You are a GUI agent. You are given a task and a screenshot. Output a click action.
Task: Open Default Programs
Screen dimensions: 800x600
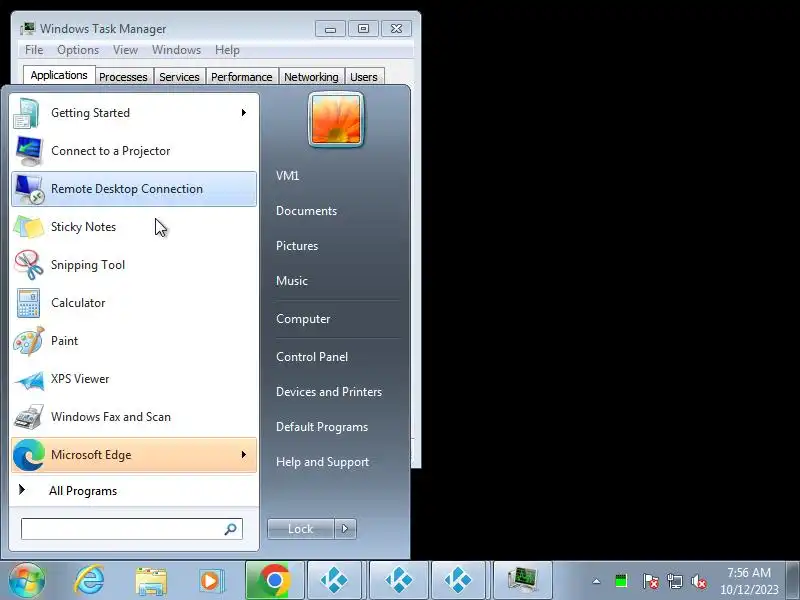322,427
